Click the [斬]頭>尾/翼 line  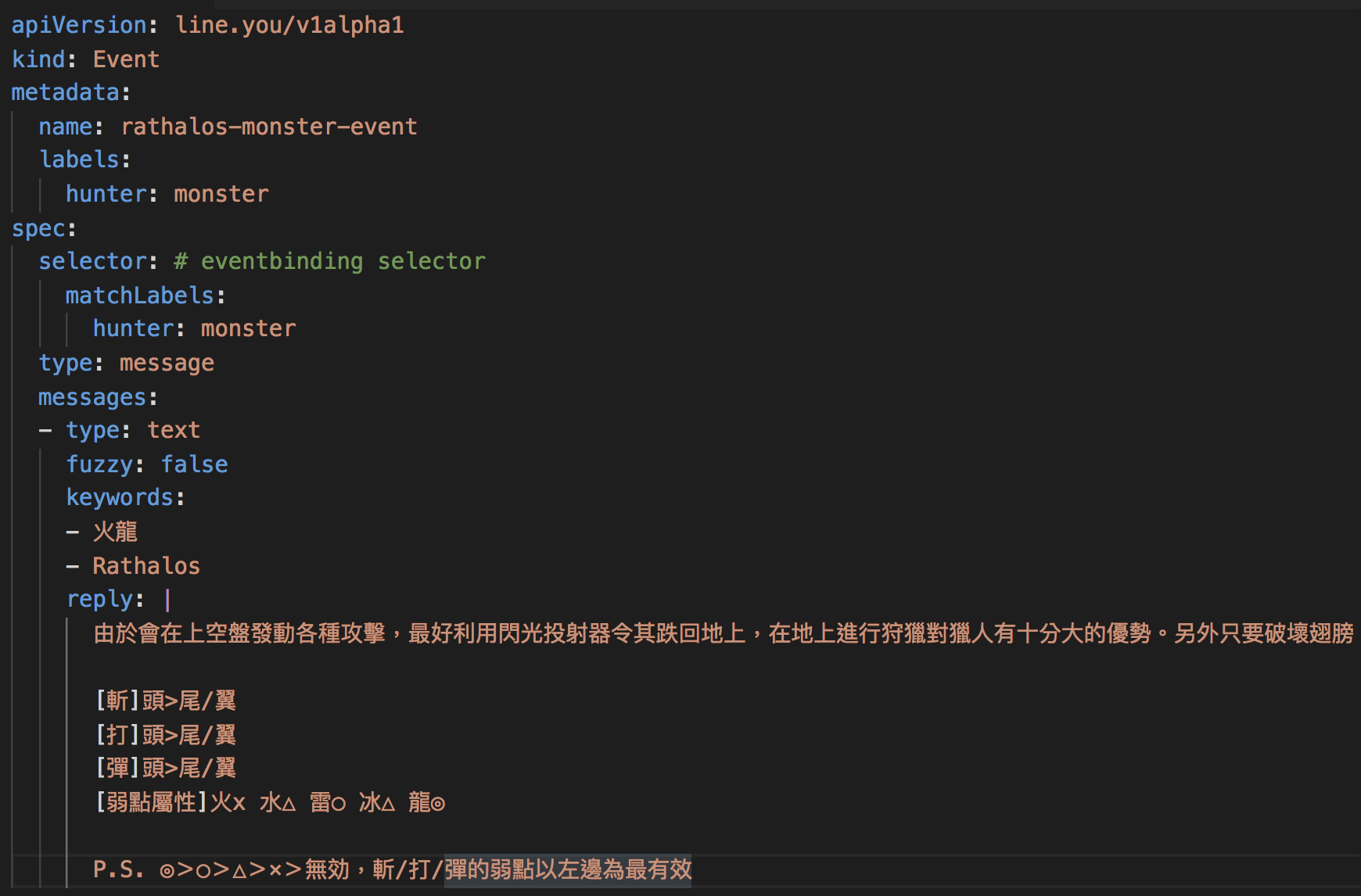coord(166,701)
